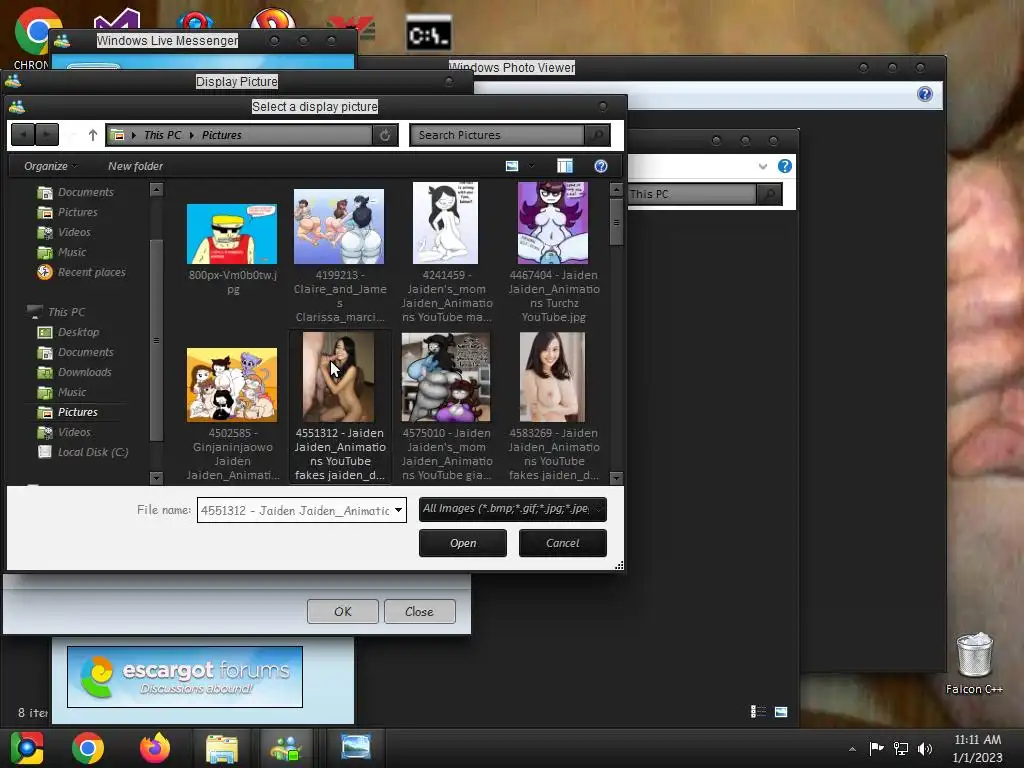Click the magnifier in the This PC search box
The width and height of the screenshot is (1024, 768).
pos(770,194)
